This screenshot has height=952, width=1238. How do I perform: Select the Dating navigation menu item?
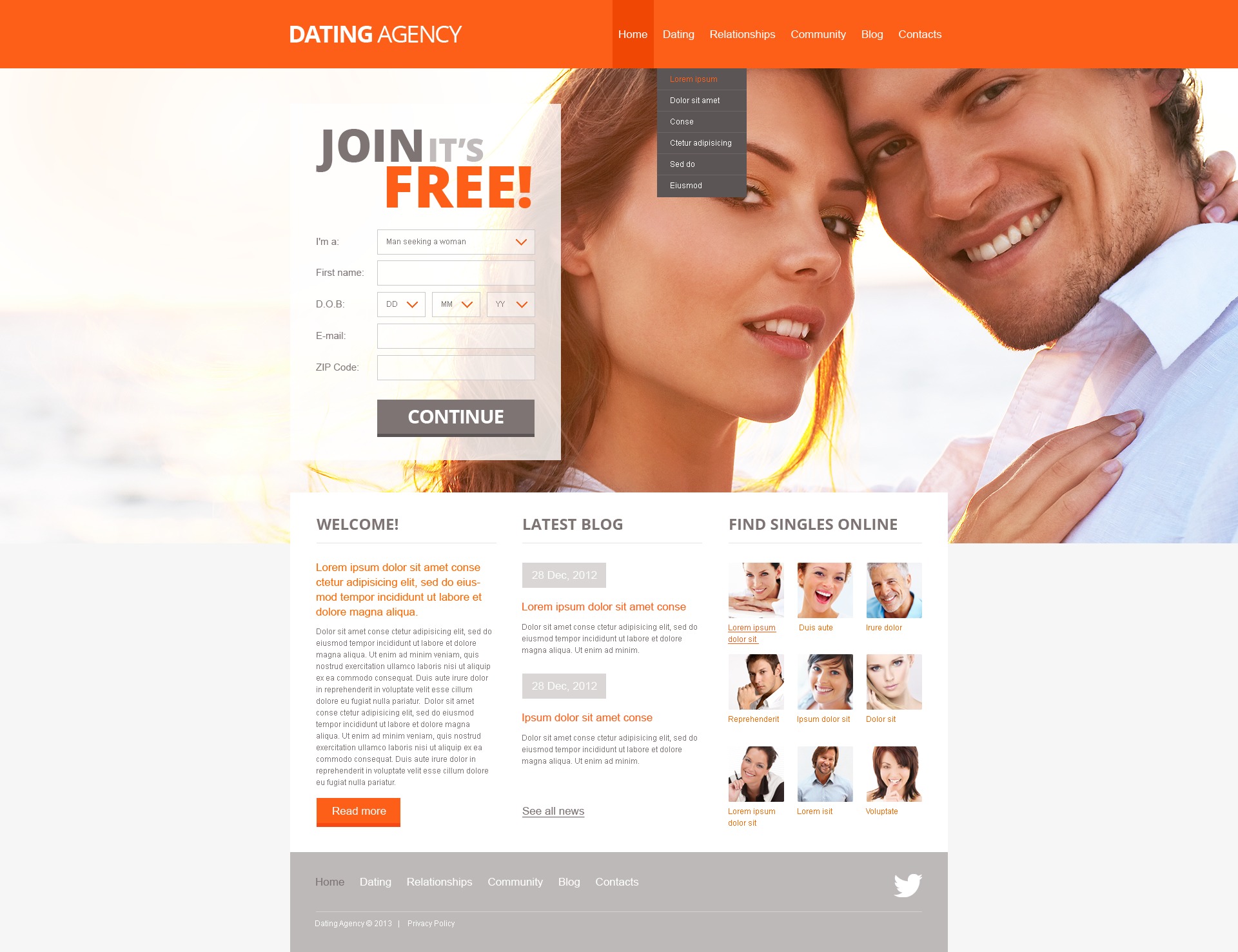pyautogui.click(x=677, y=34)
